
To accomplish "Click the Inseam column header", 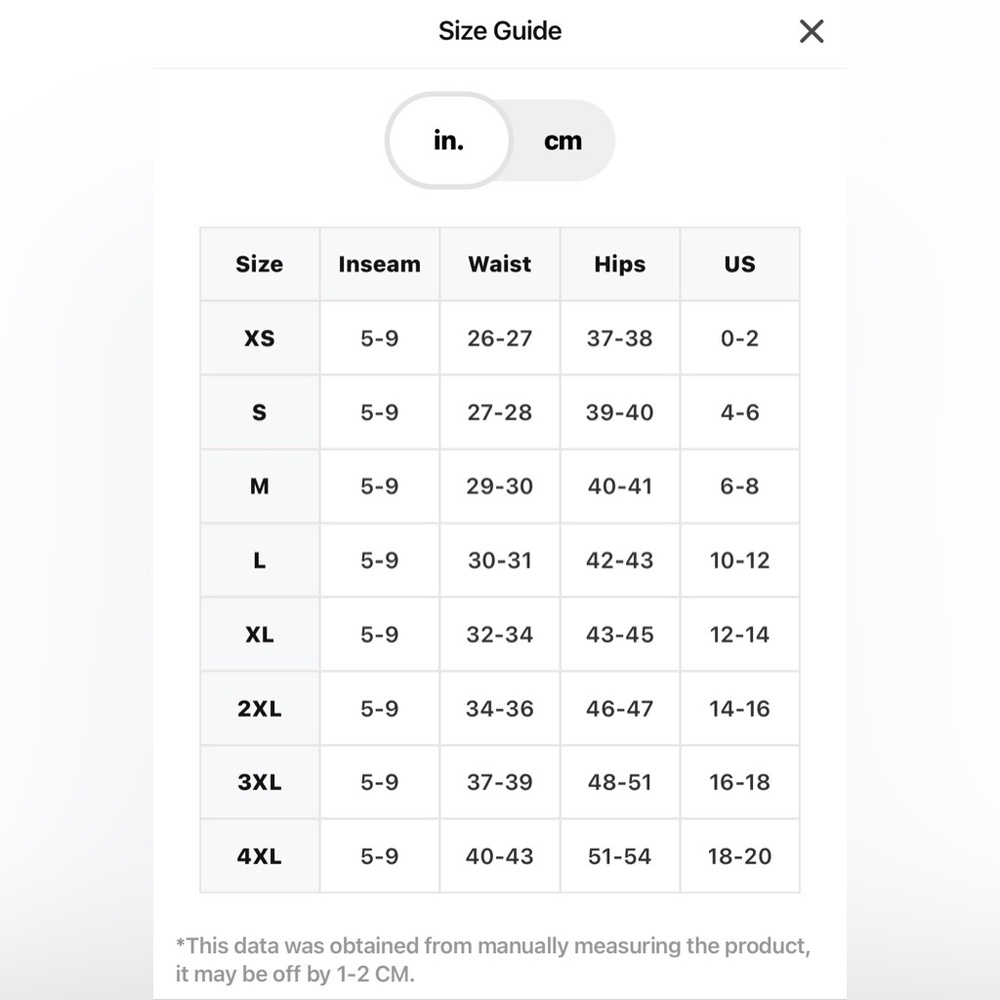I will pos(379,264).
